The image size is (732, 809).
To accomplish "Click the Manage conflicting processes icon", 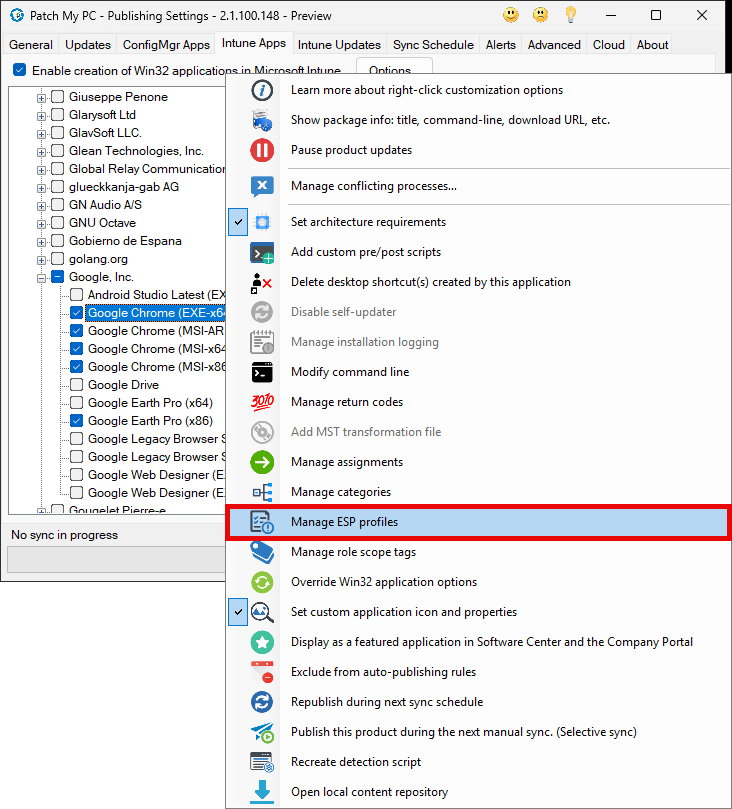I will [262, 186].
